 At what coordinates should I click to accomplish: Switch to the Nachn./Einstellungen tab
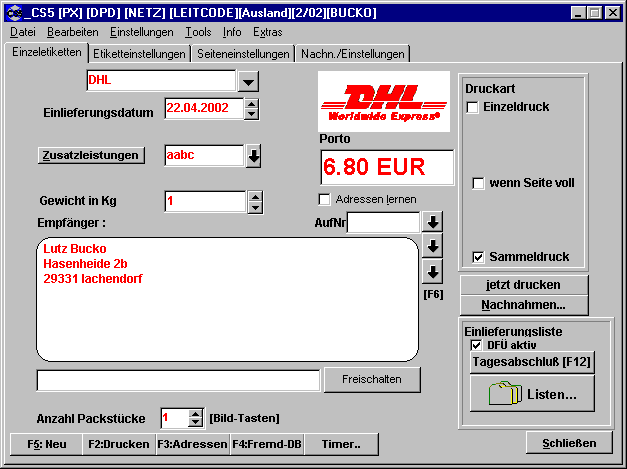pos(353,54)
